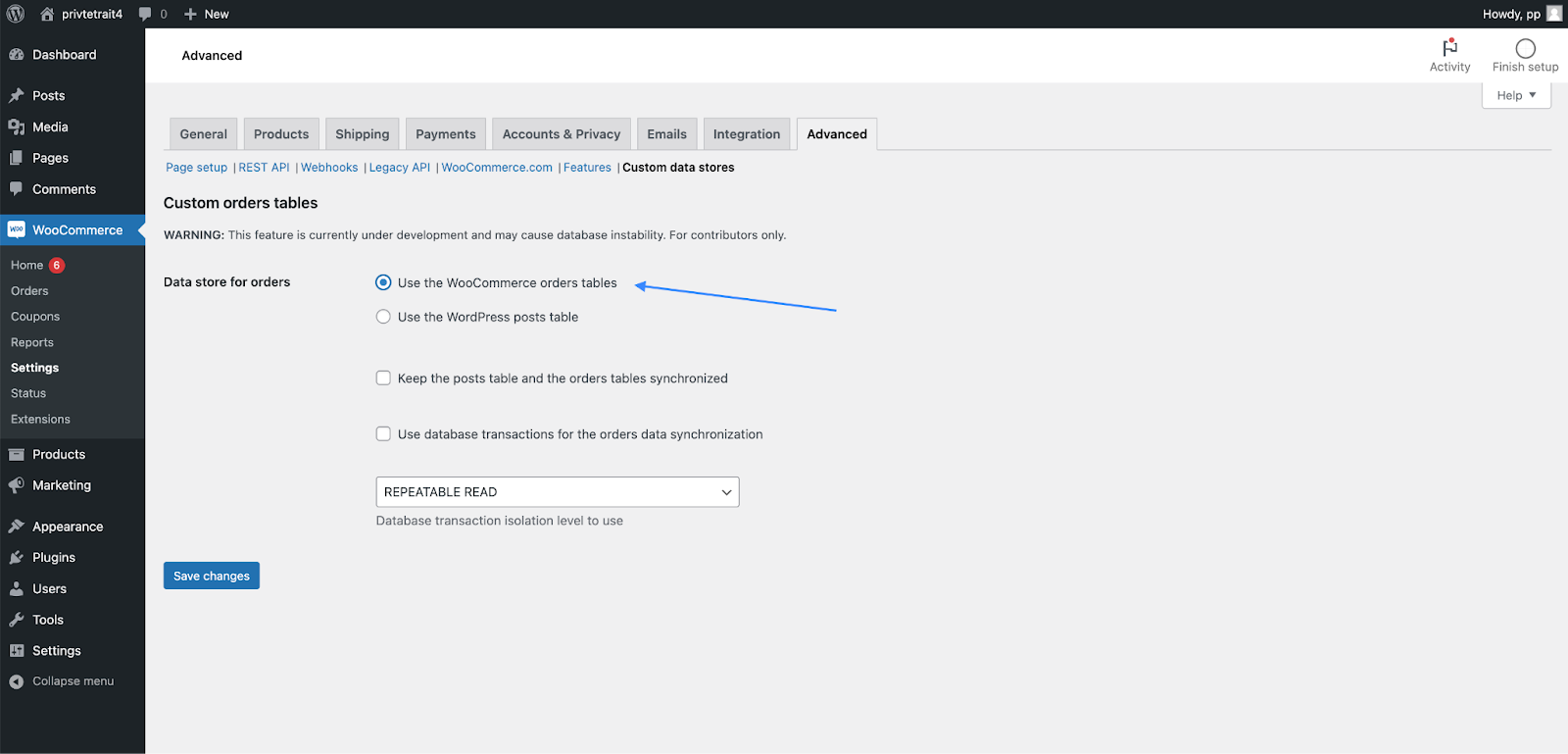Click the Products archive icon in sidebar

[17, 454]
